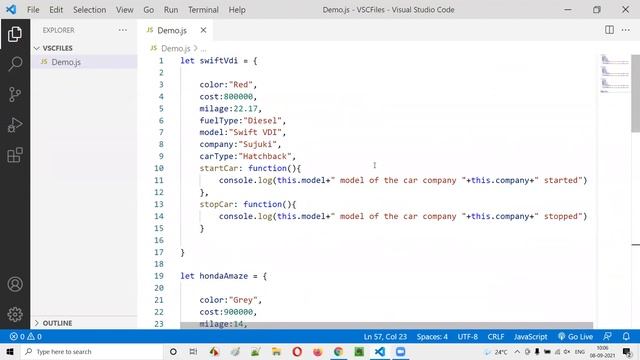Select the Demo.js editor tab
The height and width of the screenshot is (360, 640).
click(171, 30)
